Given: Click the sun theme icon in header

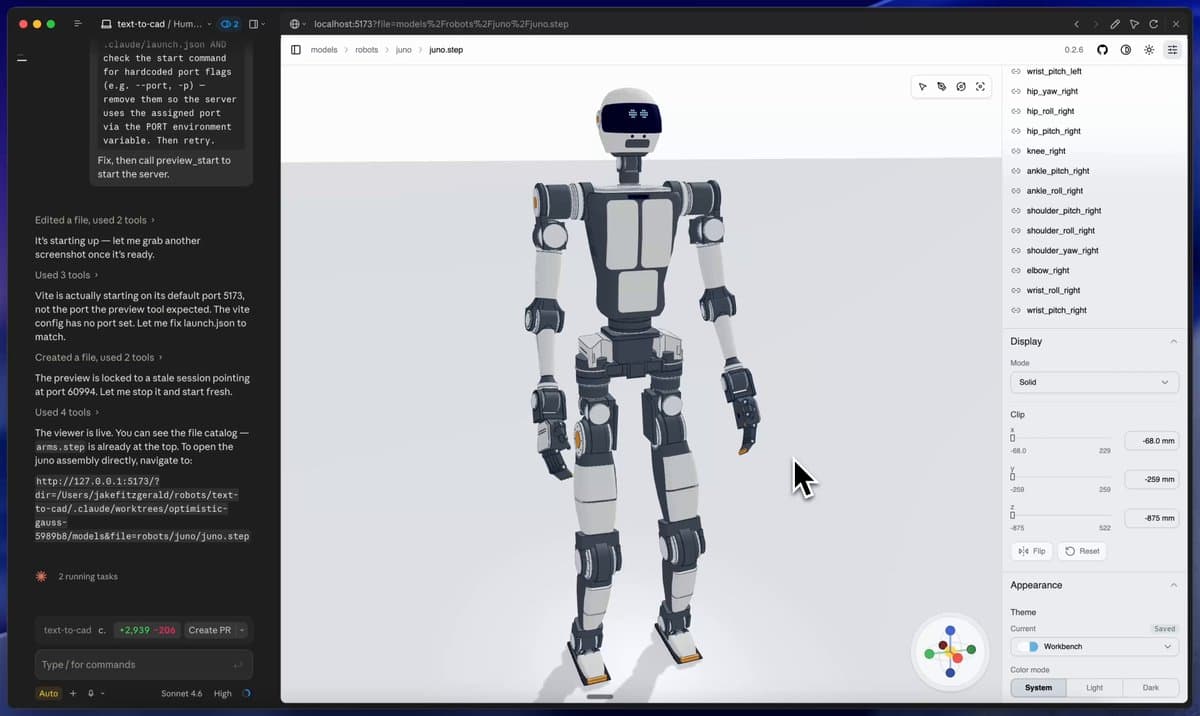Looking at the screenshot, I should 1149,50.
